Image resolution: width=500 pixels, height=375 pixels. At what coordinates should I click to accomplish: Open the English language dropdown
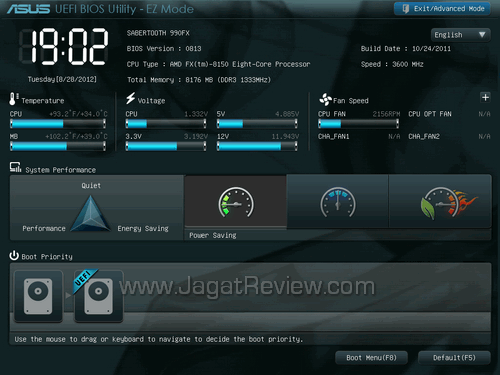pos(460,35)
